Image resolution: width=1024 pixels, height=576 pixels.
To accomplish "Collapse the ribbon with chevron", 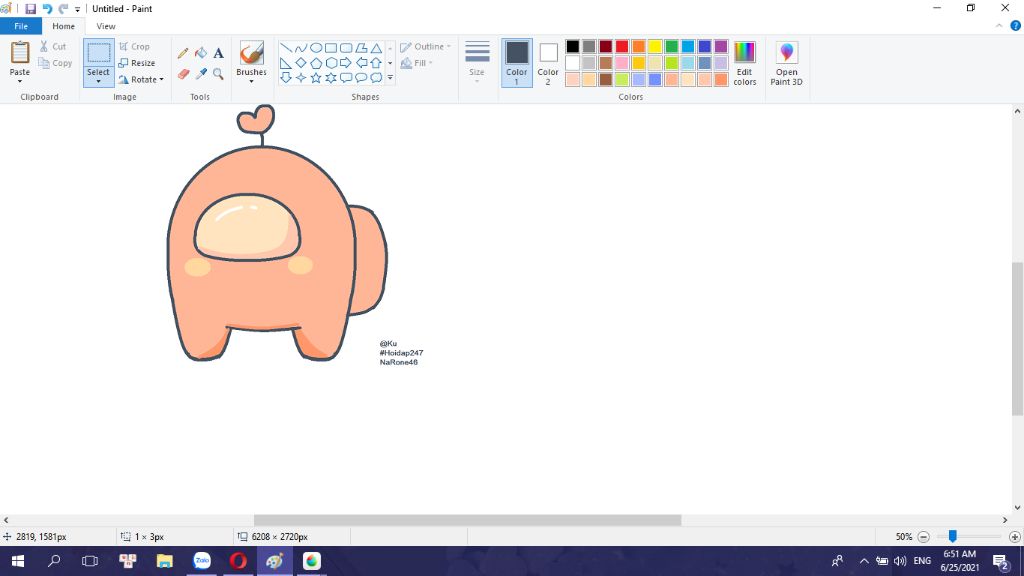I will [x=999, y=26].
